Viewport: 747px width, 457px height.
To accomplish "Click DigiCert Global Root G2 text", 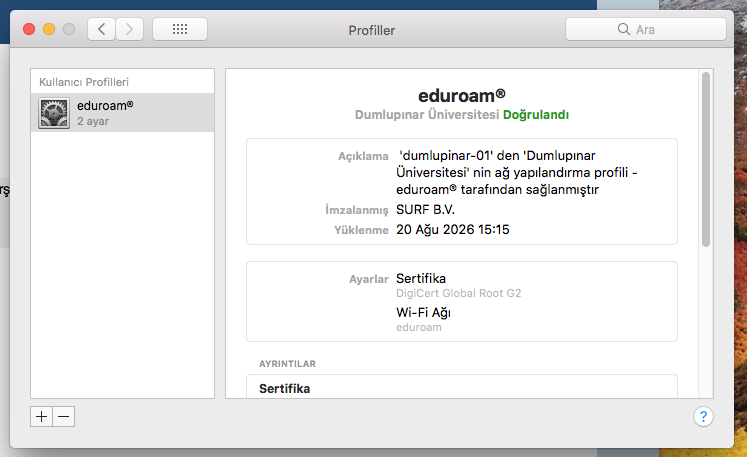I will click(x=458, y=293).
